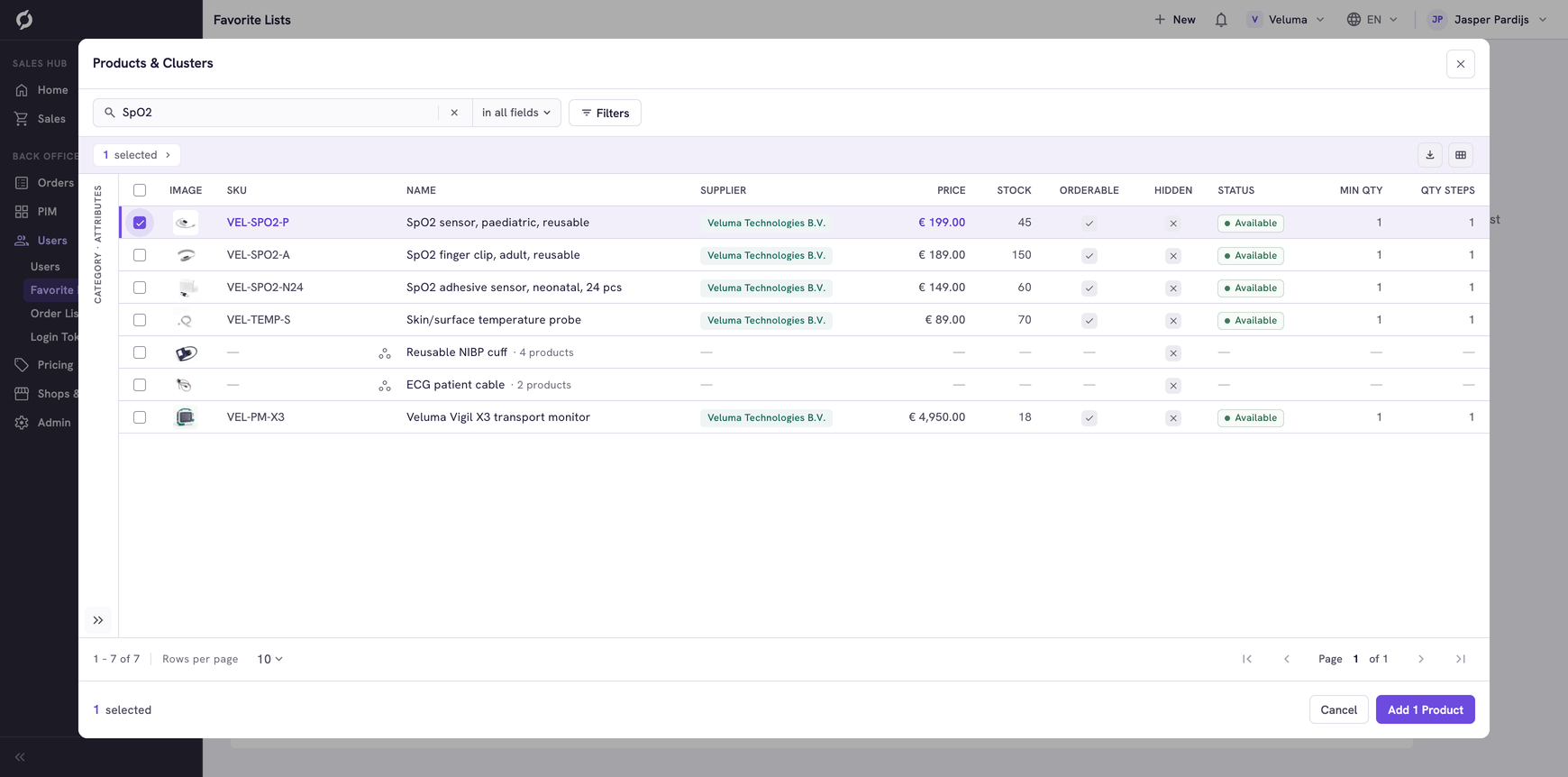Image resolution: width=1568 pixels, height=777 pixels.
Task: Click the cluster icon for ECG patient cable
Action: click(385, 386)
